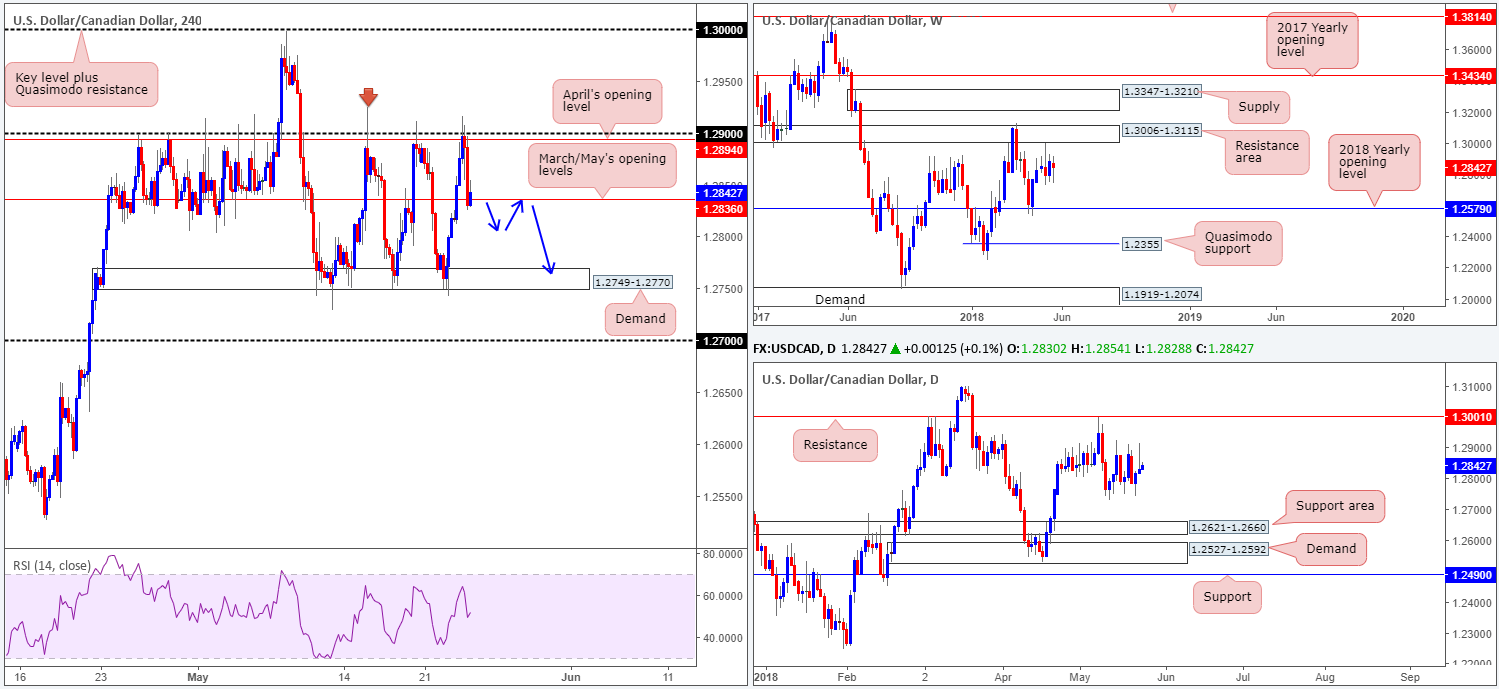Click the 80.0000 RSI scale value
The width and height of the screenshot is (1499, 689).
point(722,553)
